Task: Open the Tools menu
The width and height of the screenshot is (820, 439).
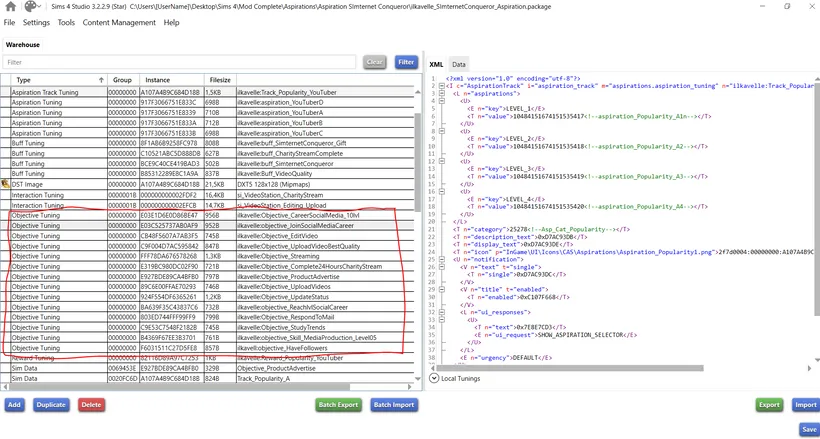Action: click(x=66, y=22)
